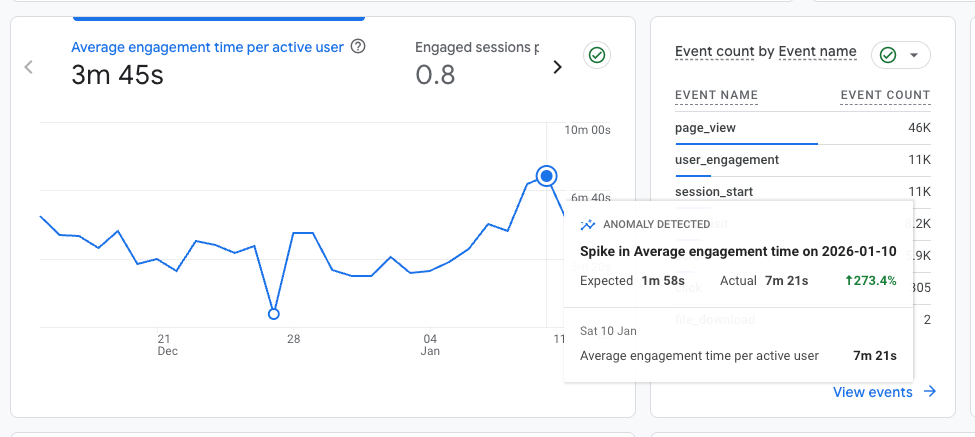Click the help icon beside Average engagement time

(x=358, y=46)
